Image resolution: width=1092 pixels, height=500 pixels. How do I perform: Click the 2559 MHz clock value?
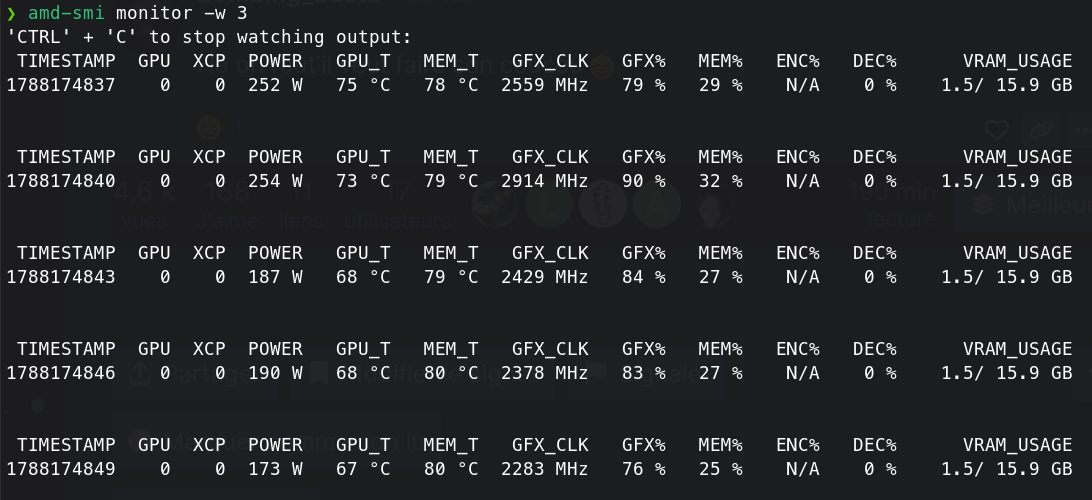tap(545, 86)
